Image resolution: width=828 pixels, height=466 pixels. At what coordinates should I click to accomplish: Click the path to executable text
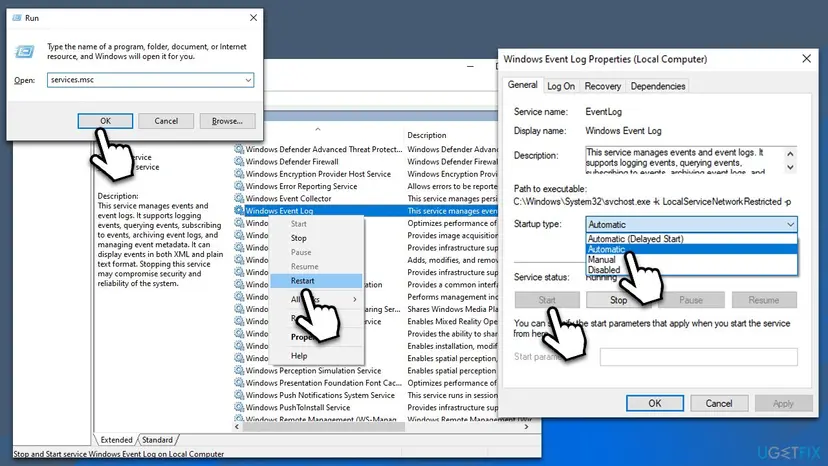[x=652, y=202]
